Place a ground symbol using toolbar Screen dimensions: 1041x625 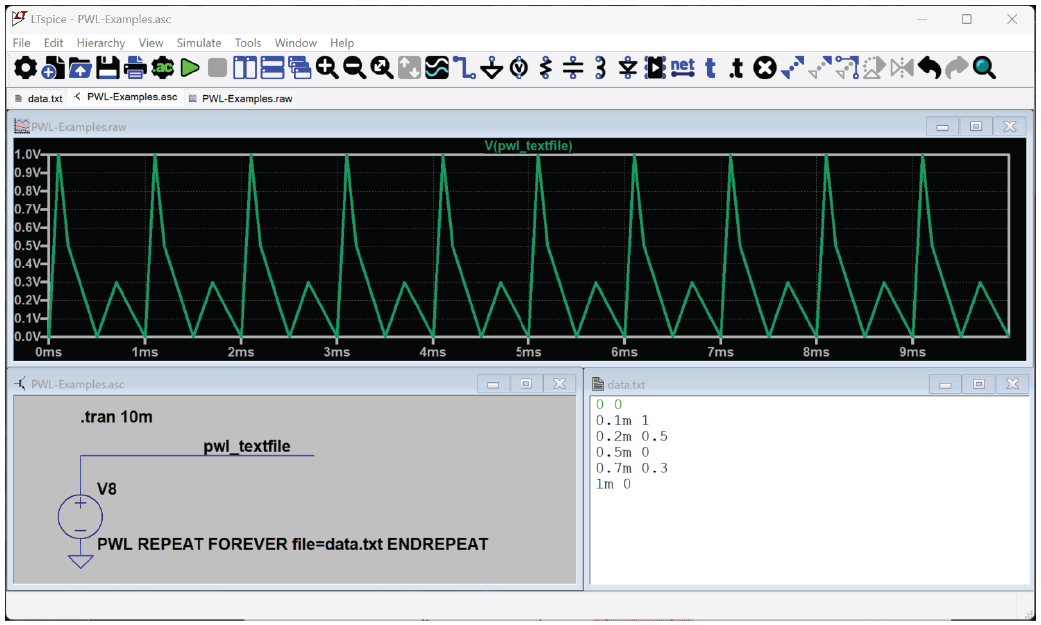[x=491, y=68]
